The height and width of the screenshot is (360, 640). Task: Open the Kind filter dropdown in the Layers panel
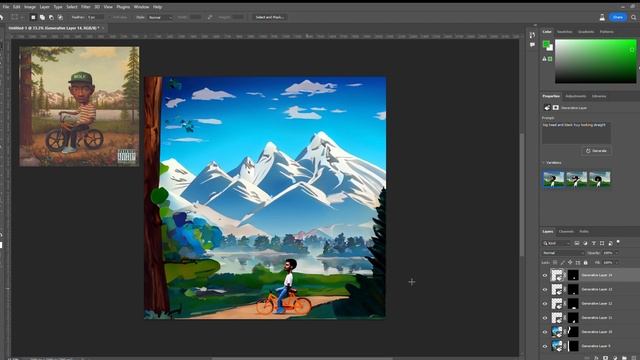coord(556,243)
